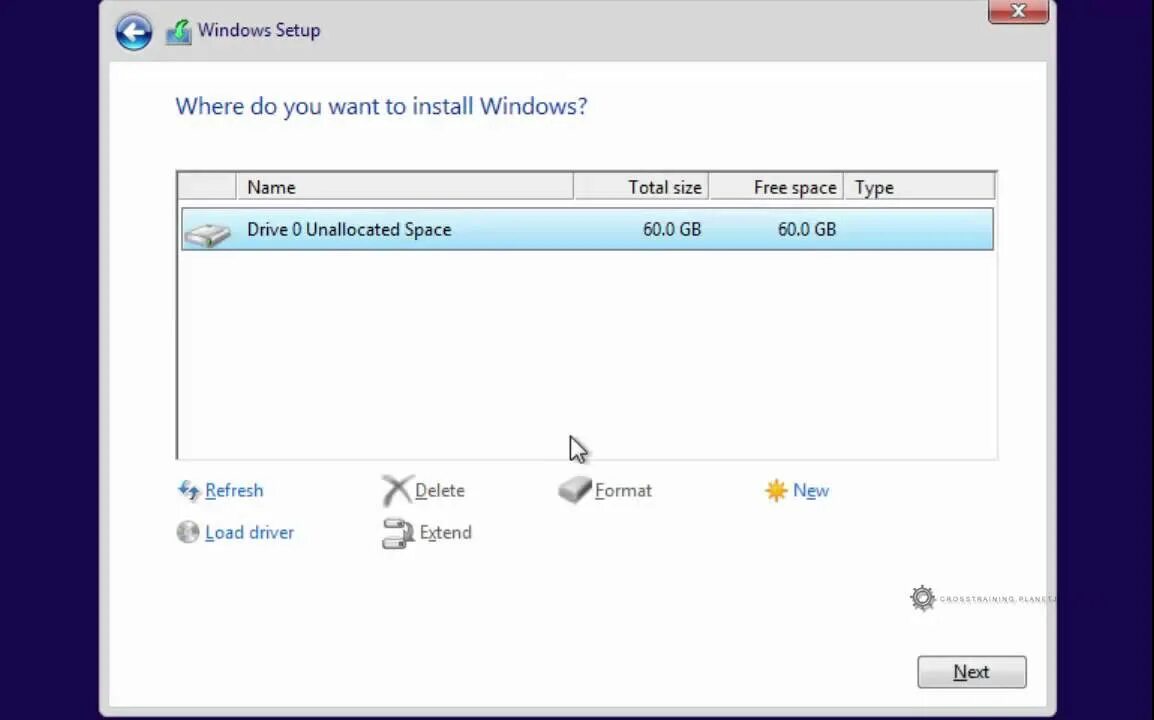Image resolution: width=1154 pixels, height=720 pixels.
Task: Sort by the Name column header
Action: click(405, 187)
